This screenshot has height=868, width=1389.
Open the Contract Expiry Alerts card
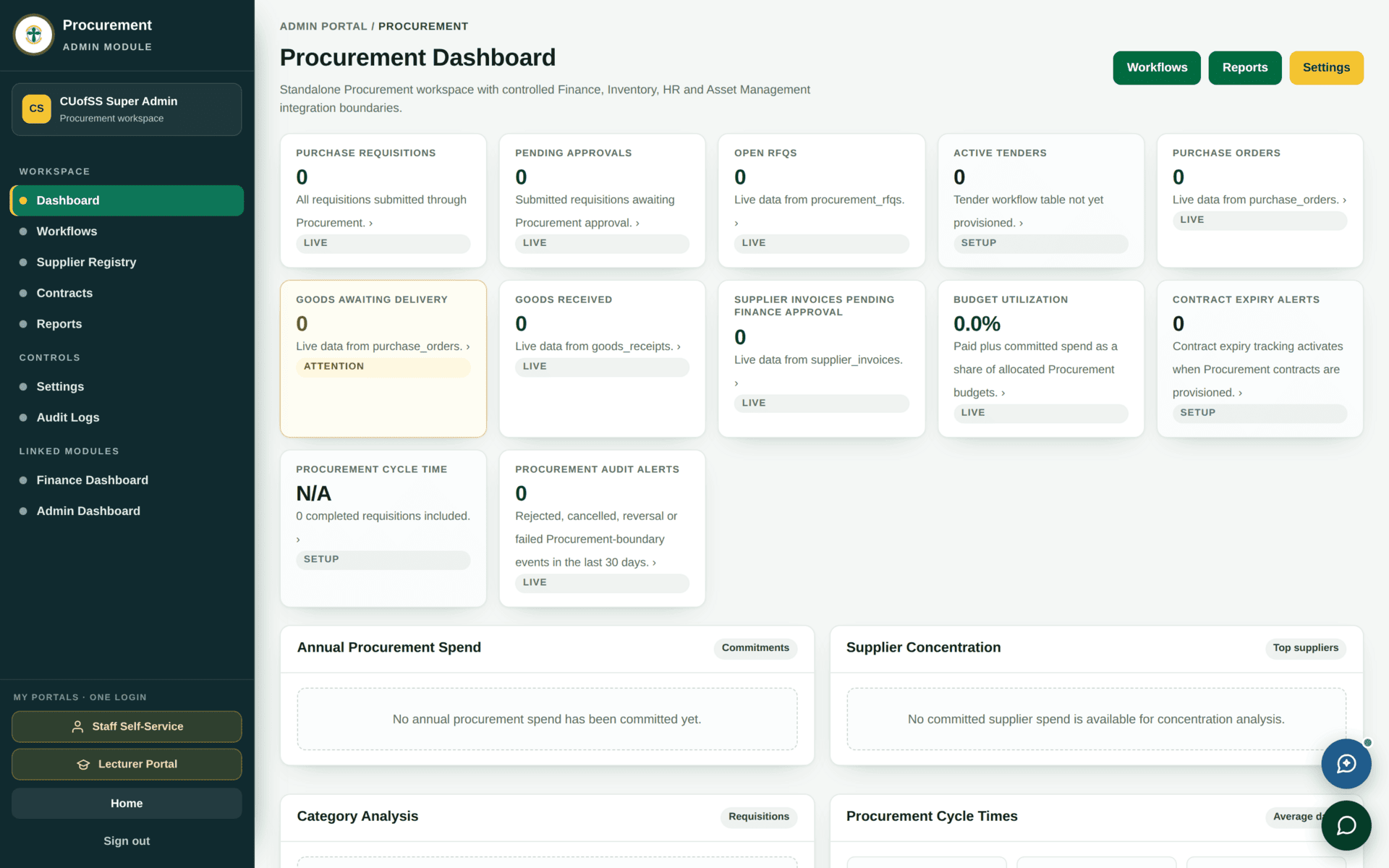tap(1260, 359)
